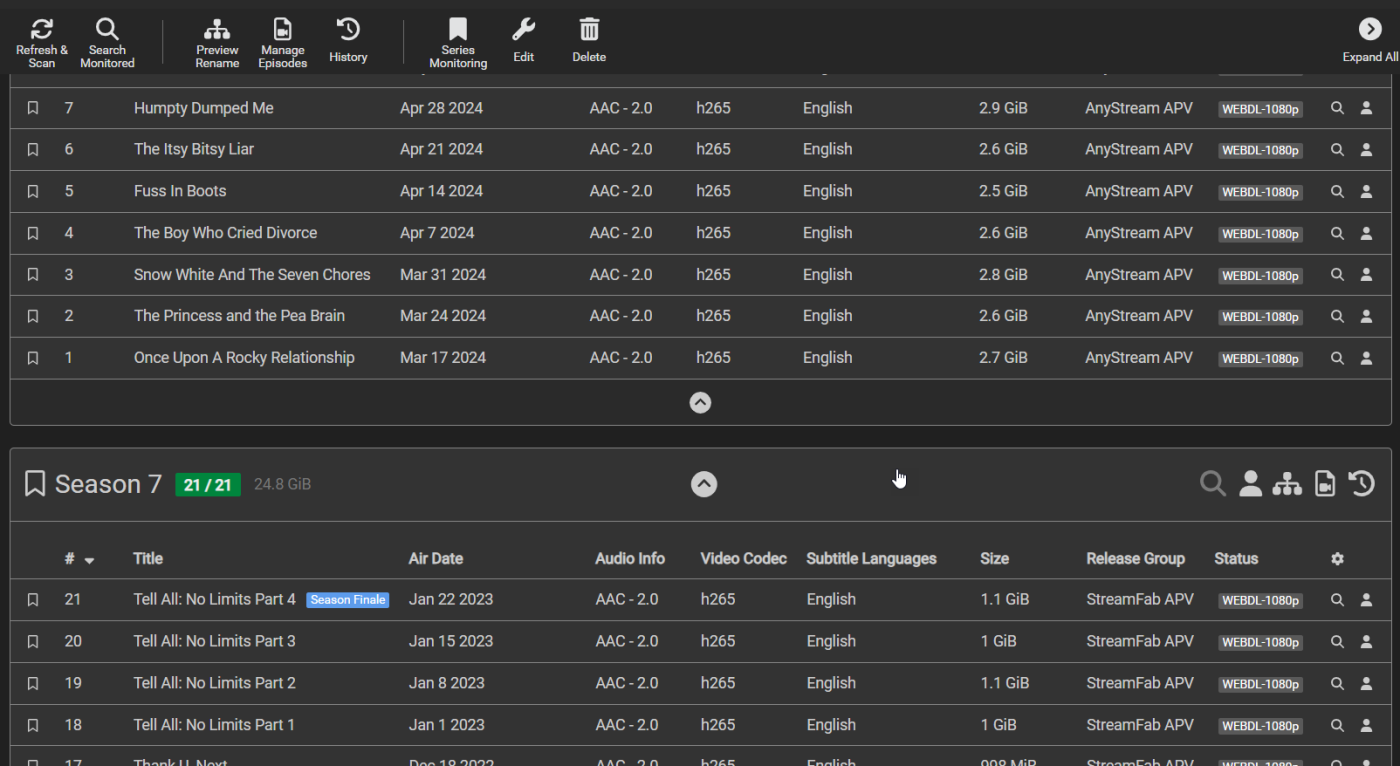Search for The Itsy Bitsy Liar episode
The width and height of the screenshot is (1400, 766).
click(1337, 150)
